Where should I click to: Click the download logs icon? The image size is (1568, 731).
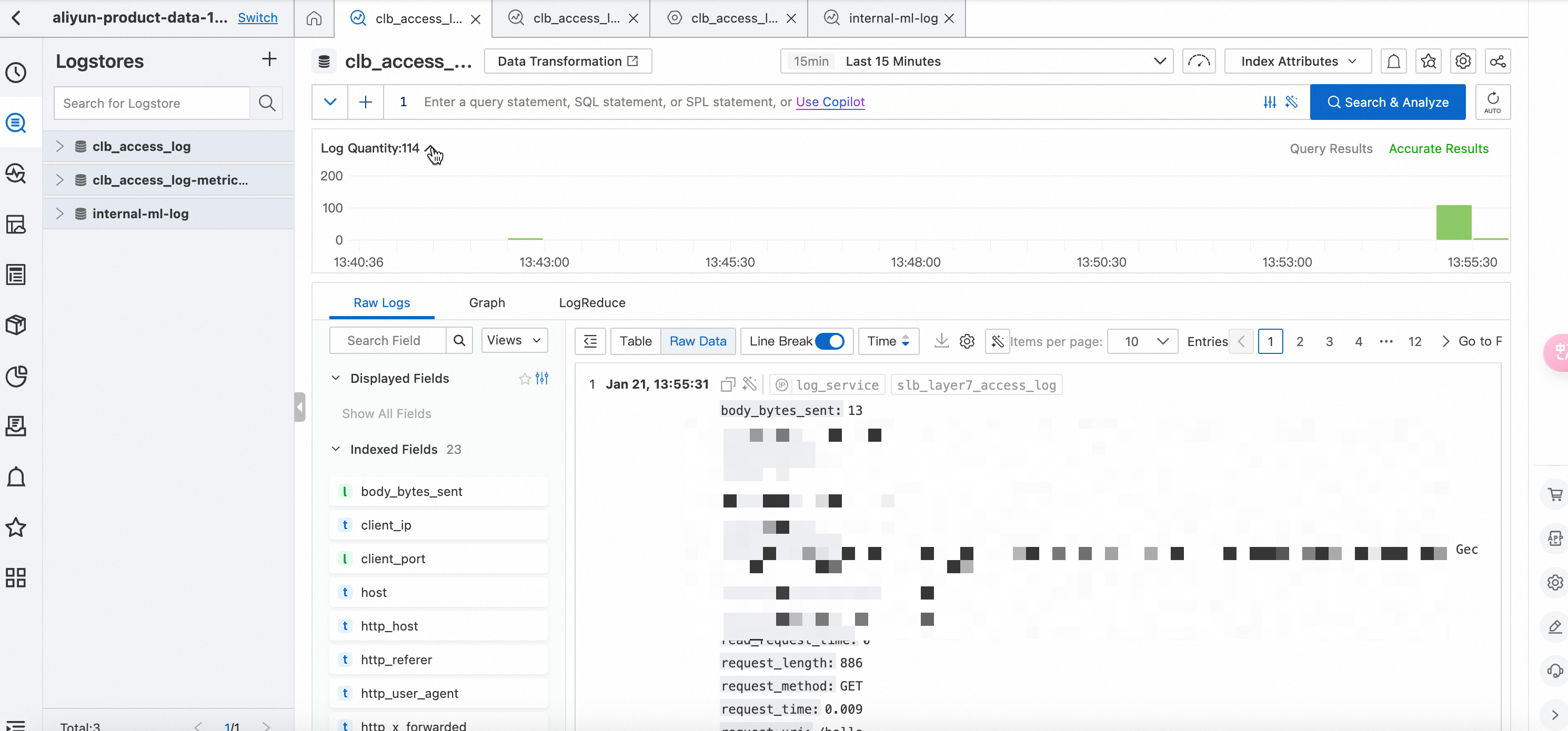(x=941, y=341)
